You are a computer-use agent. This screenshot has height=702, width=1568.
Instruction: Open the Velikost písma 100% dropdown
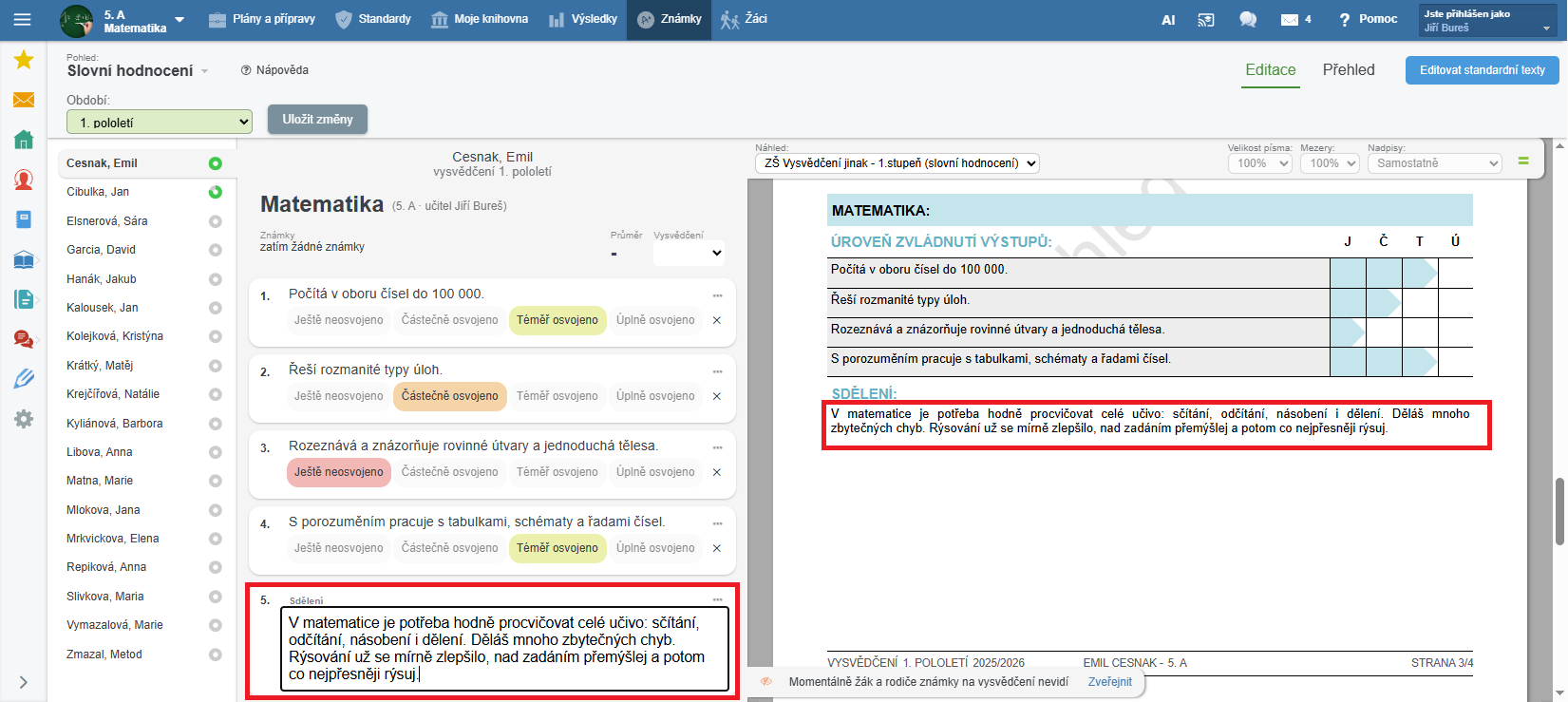(x=1259, y=163)
